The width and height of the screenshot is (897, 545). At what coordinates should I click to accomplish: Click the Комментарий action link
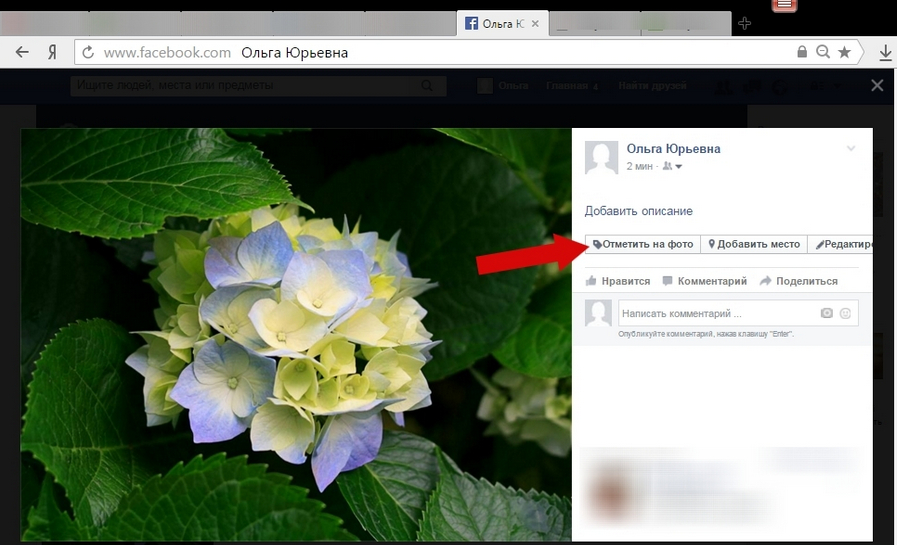click(705, 281)
